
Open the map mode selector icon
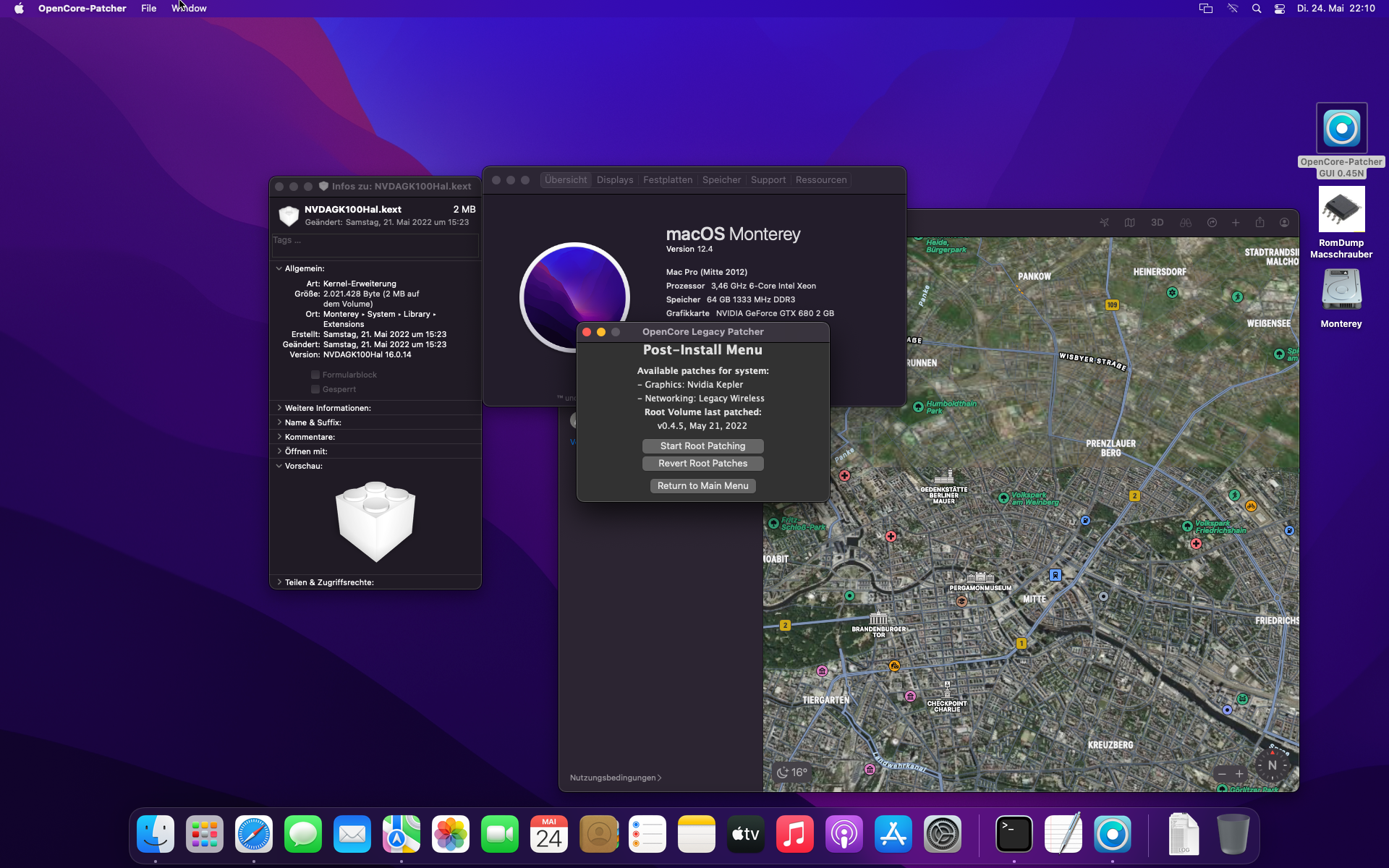[1129, 223]
